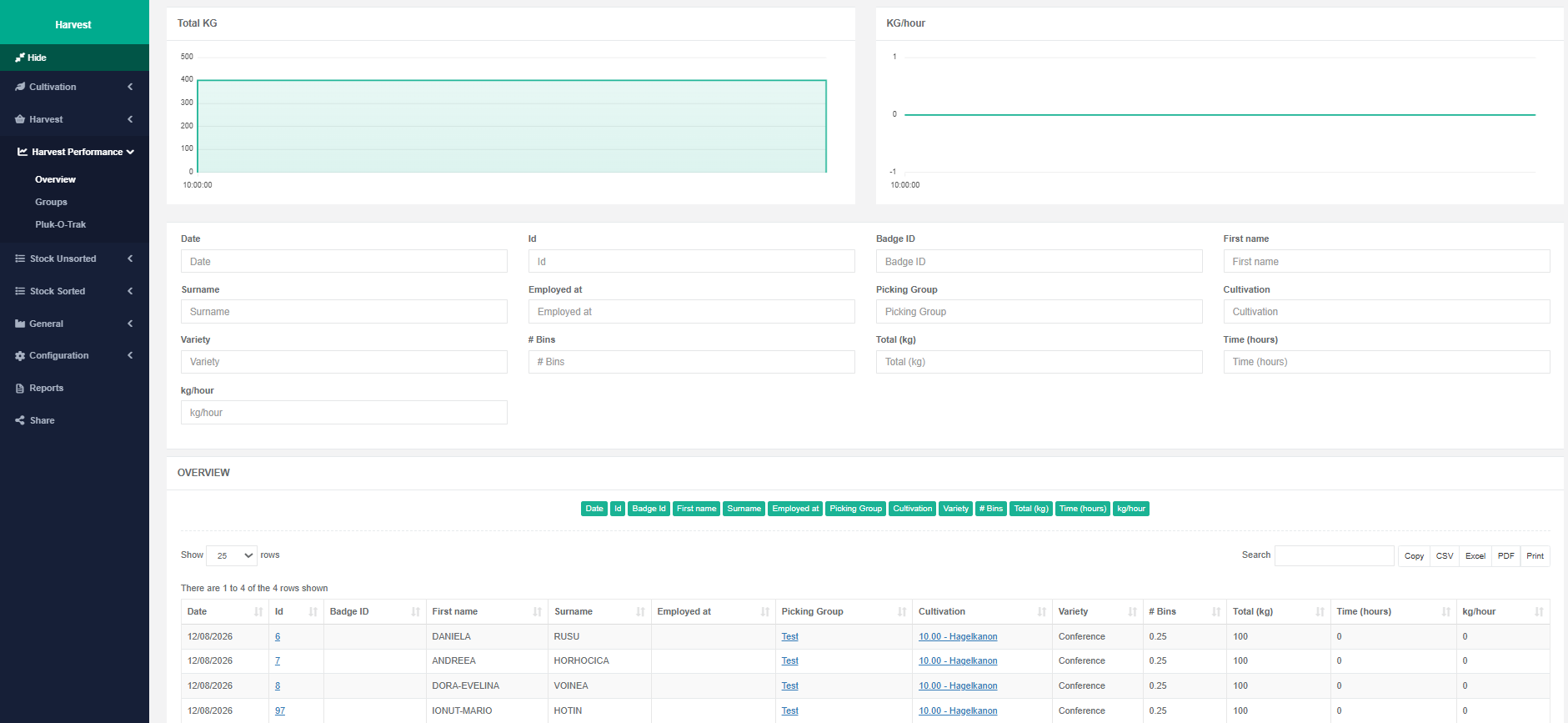Sort table by Employed at column arrows

click(x=764, y=612)
